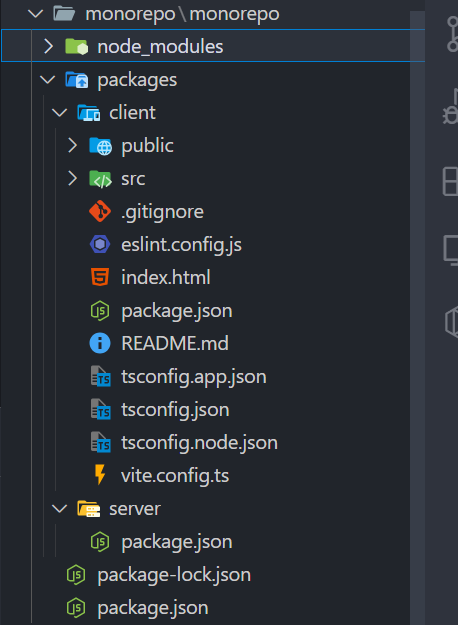Click the Git icon beside .gitignore

point(100,211)
